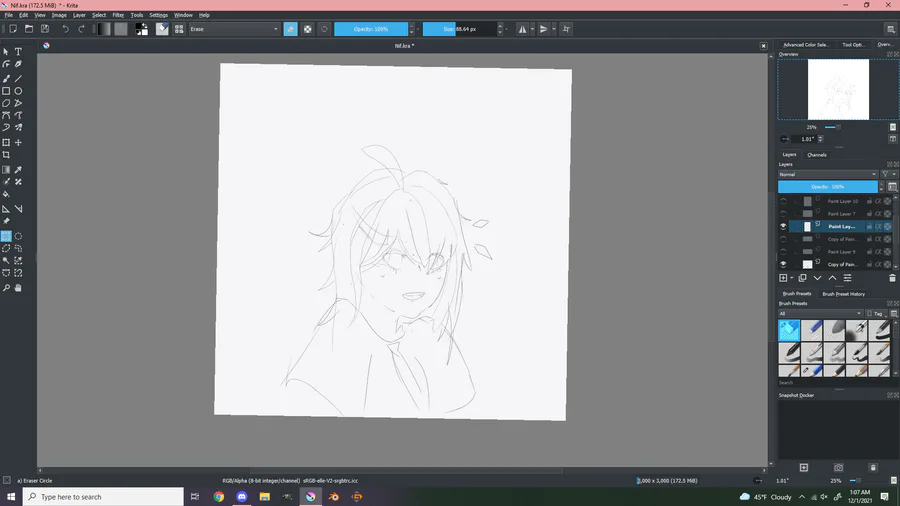Click the foreground/background color swatch
This screenshot has width=900, height=506.
pyautogui.click(x=141, y=29)
